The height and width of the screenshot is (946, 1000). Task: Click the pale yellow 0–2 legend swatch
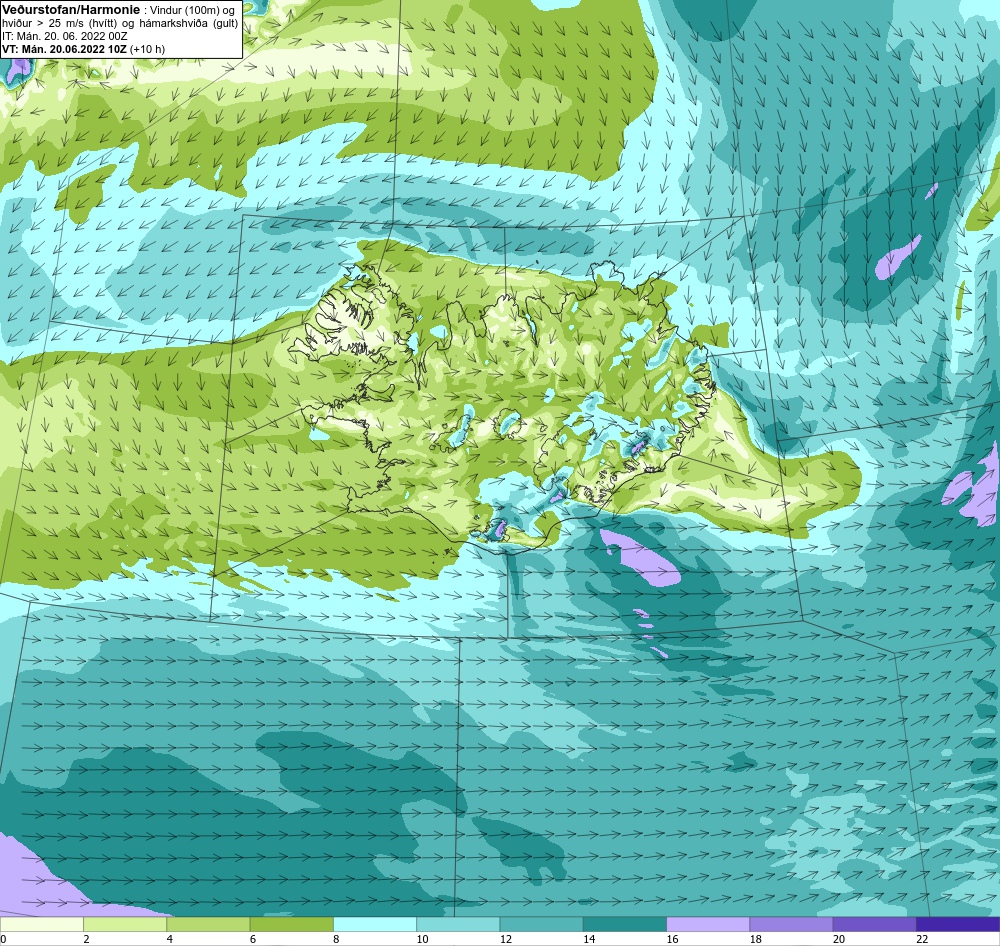(41, 924)
